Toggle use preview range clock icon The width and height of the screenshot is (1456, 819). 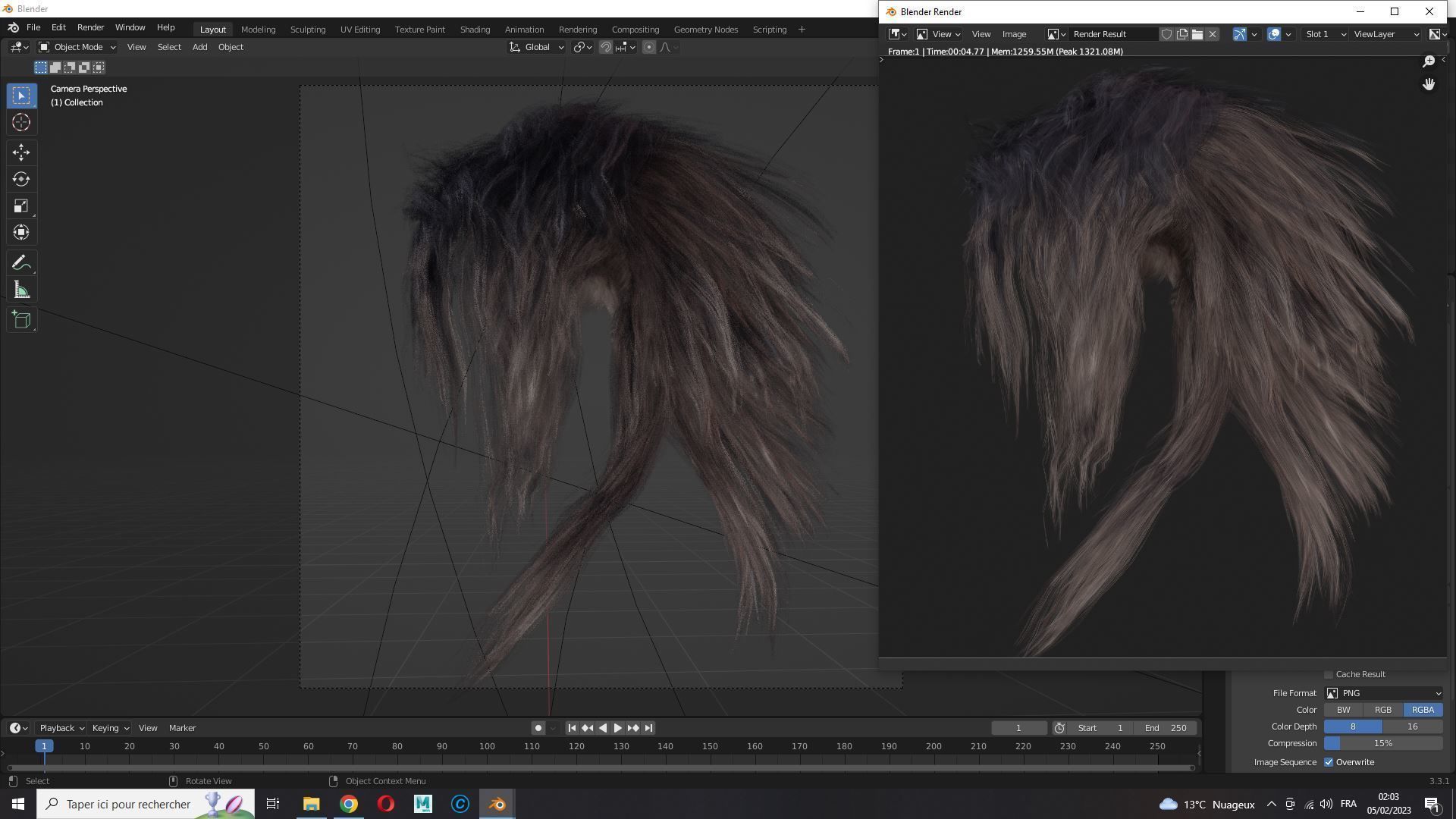1059,728
